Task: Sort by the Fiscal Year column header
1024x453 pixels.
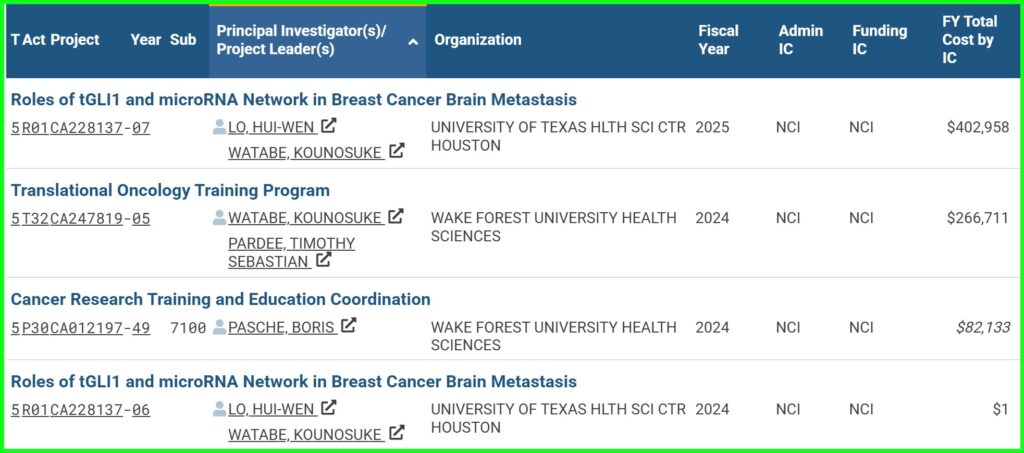Action: (x=718, y=40)
